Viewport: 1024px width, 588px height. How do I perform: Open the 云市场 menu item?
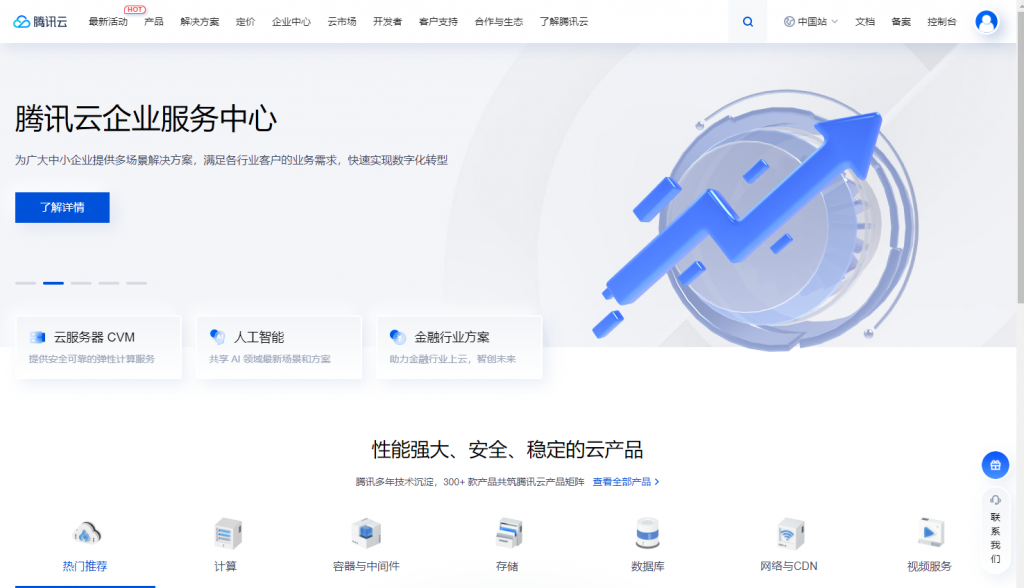tap(342, 22)
